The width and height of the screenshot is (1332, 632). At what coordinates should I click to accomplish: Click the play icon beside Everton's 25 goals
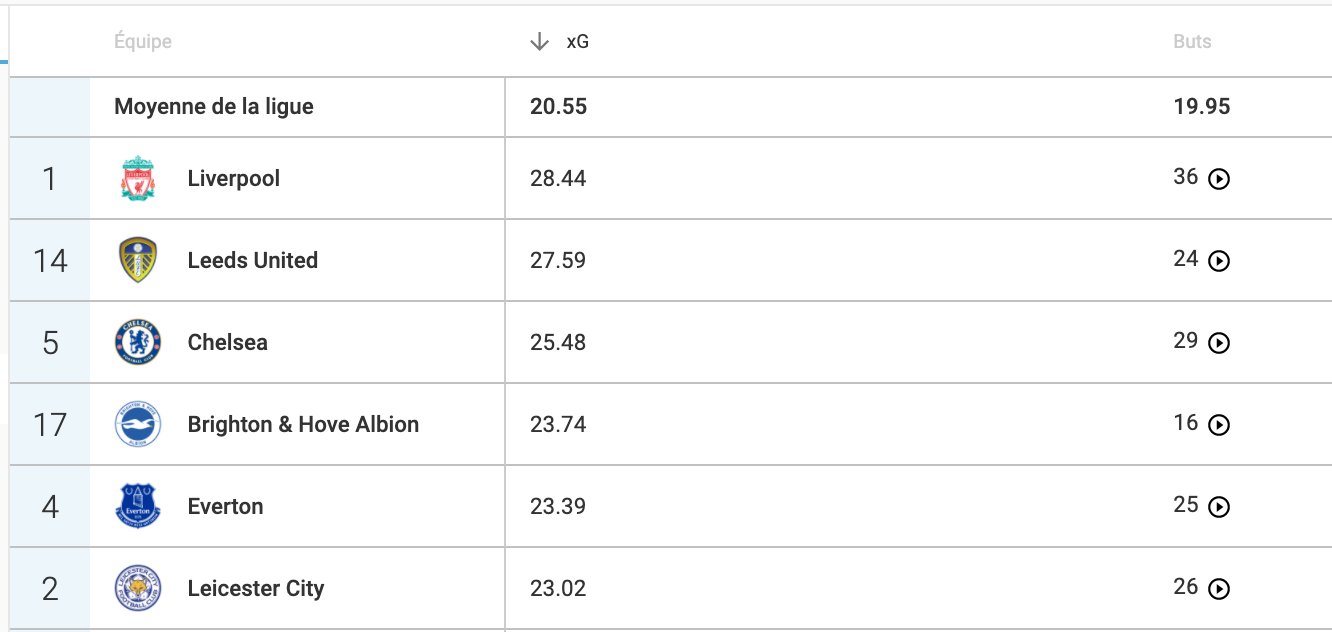1219,508
